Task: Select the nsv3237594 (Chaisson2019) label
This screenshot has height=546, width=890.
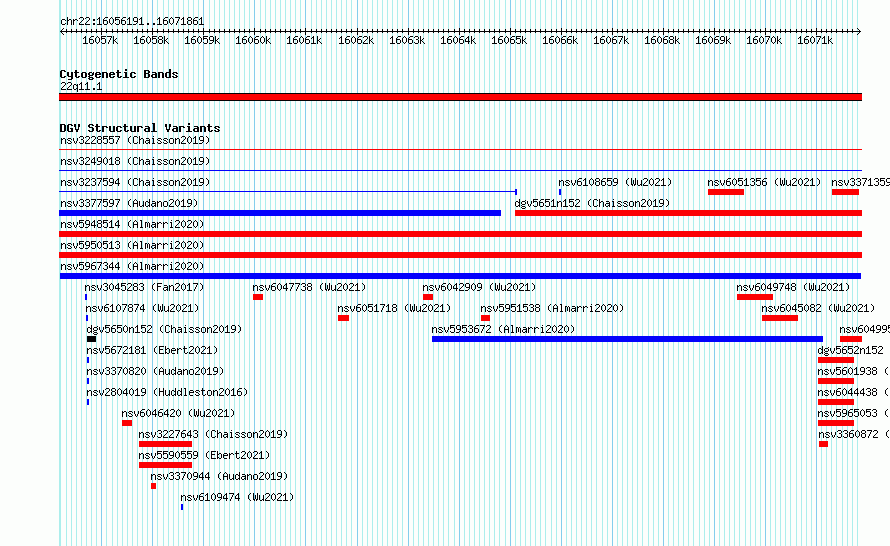Action: [x=135, y=182]
